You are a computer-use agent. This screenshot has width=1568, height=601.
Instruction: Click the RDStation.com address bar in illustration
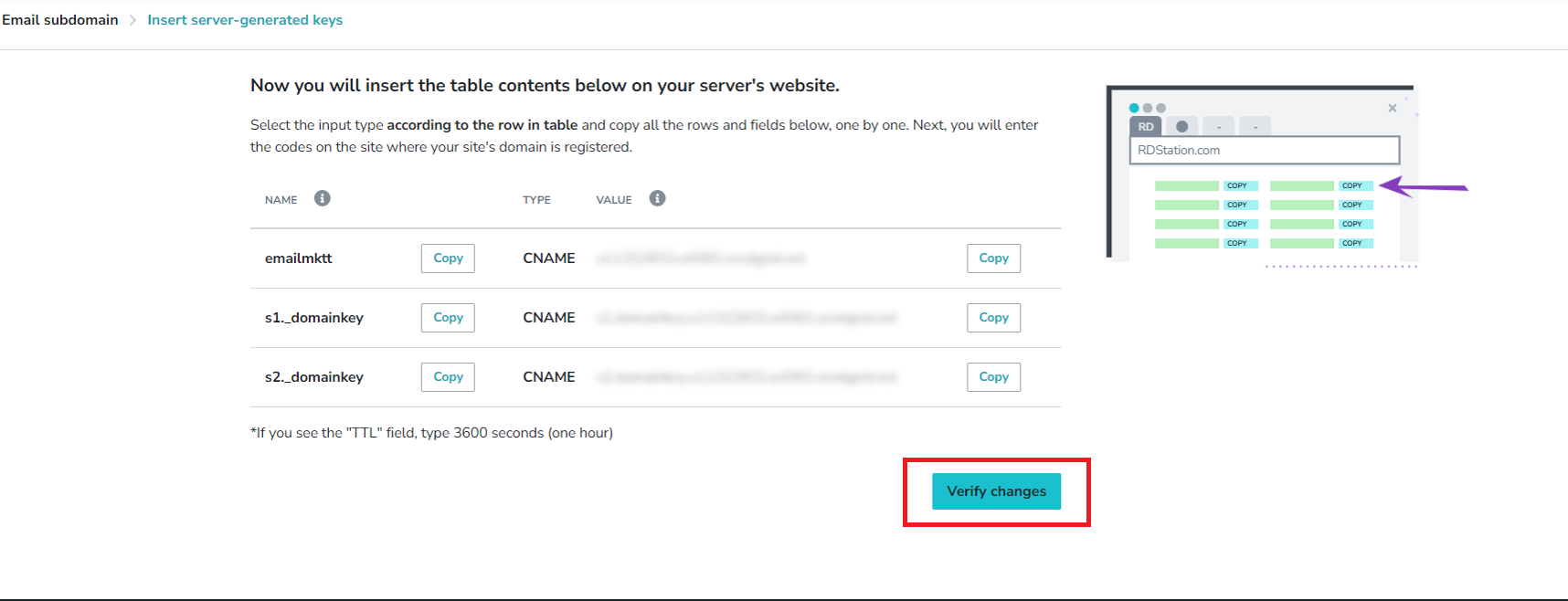[1264, 150]
